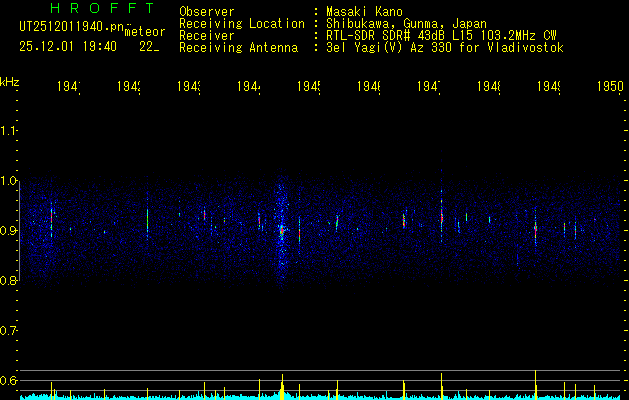The height and width of the screenshot is (400, 629).
Task: Click the HROFFT title text
Action: [103, 8]
